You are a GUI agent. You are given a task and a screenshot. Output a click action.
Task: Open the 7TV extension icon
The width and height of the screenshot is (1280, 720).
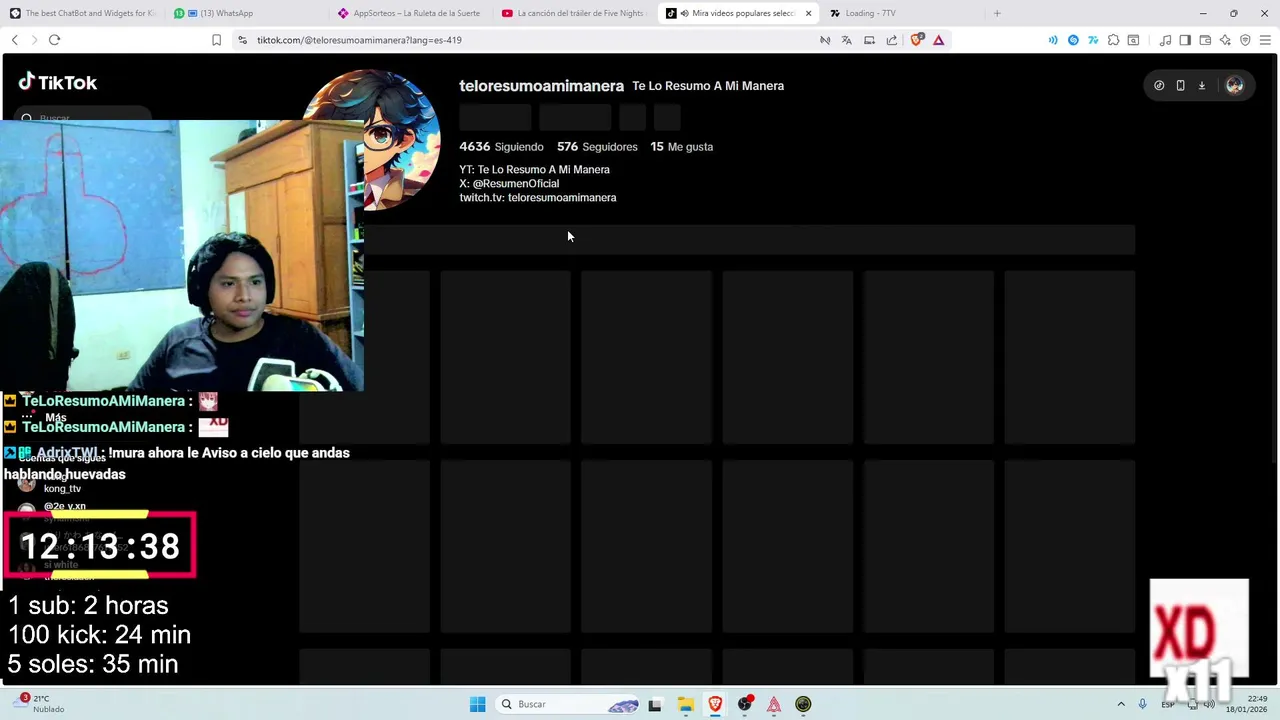tap(1093, 40)
